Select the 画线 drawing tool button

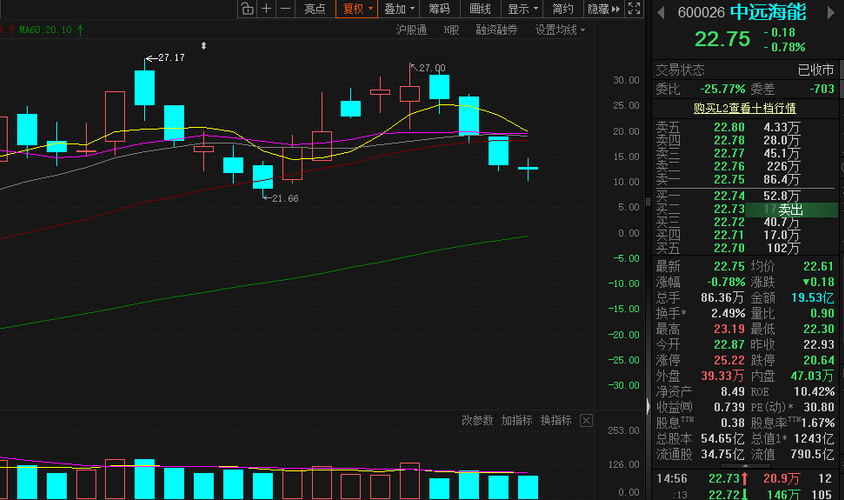480,9
